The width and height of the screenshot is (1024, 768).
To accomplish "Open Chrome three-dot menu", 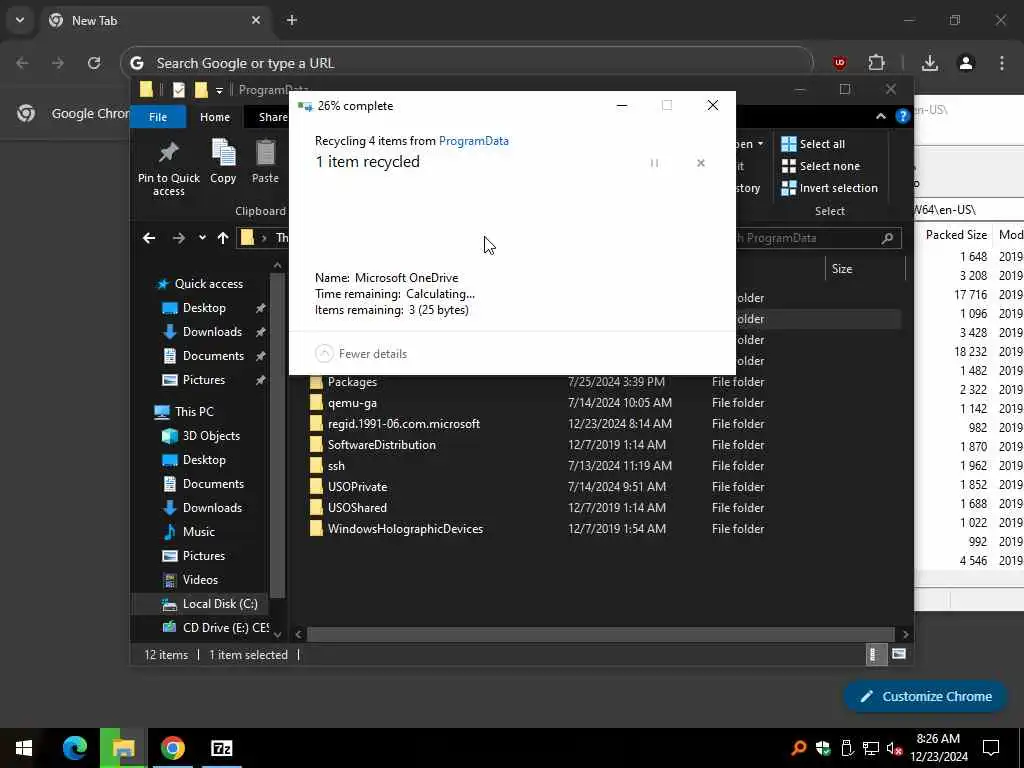I will pos(1002,63).
